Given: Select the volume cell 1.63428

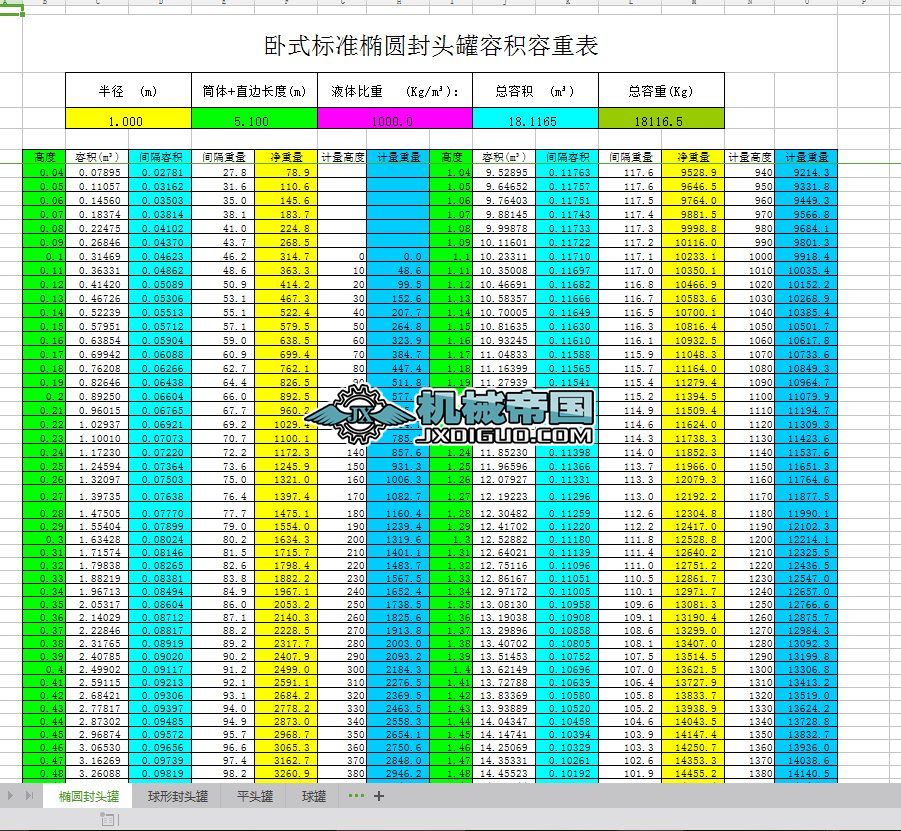Looking at the screenshot, I should click(x=97, y=539).
